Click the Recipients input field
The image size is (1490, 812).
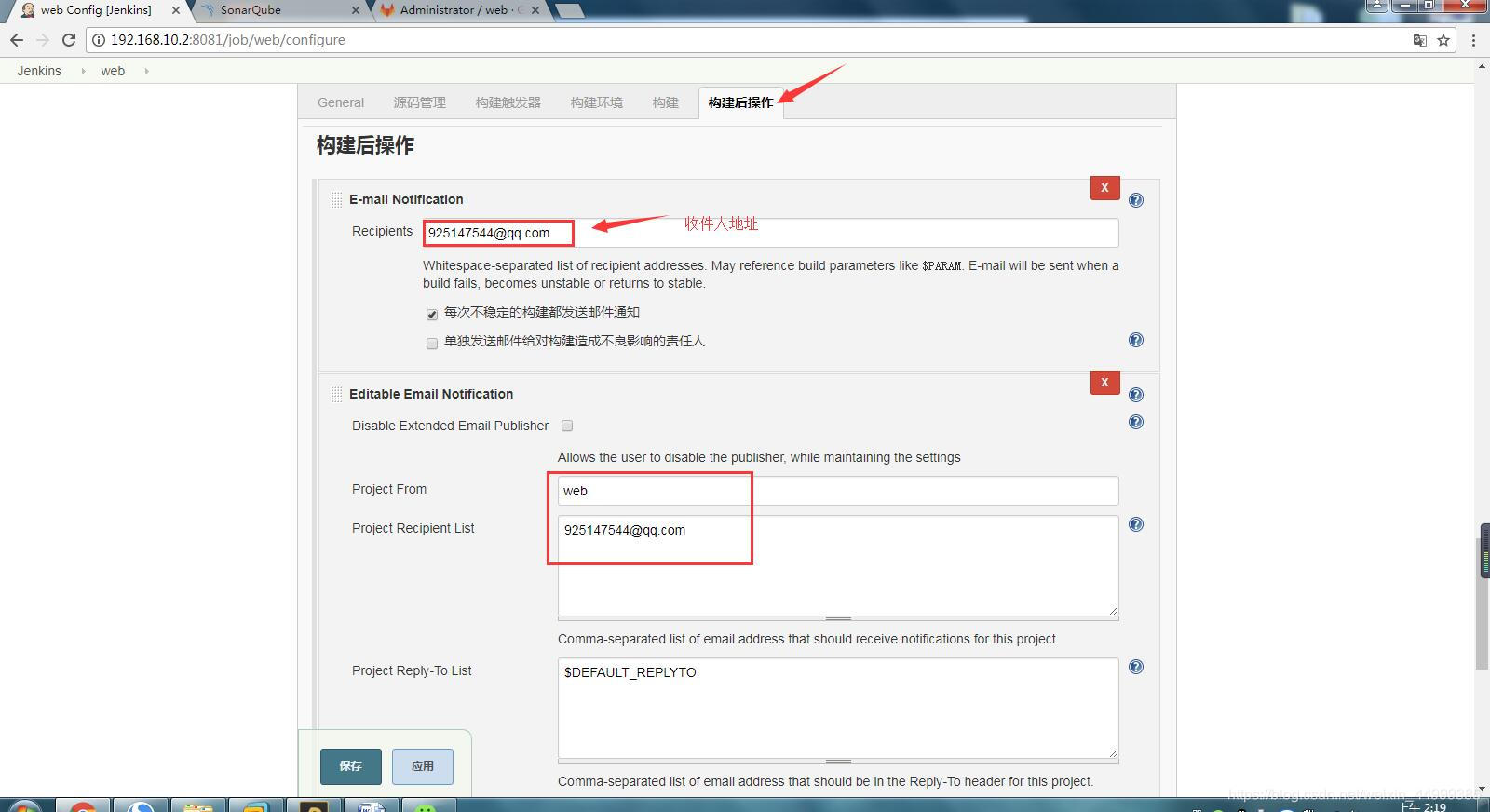point(771,233)
